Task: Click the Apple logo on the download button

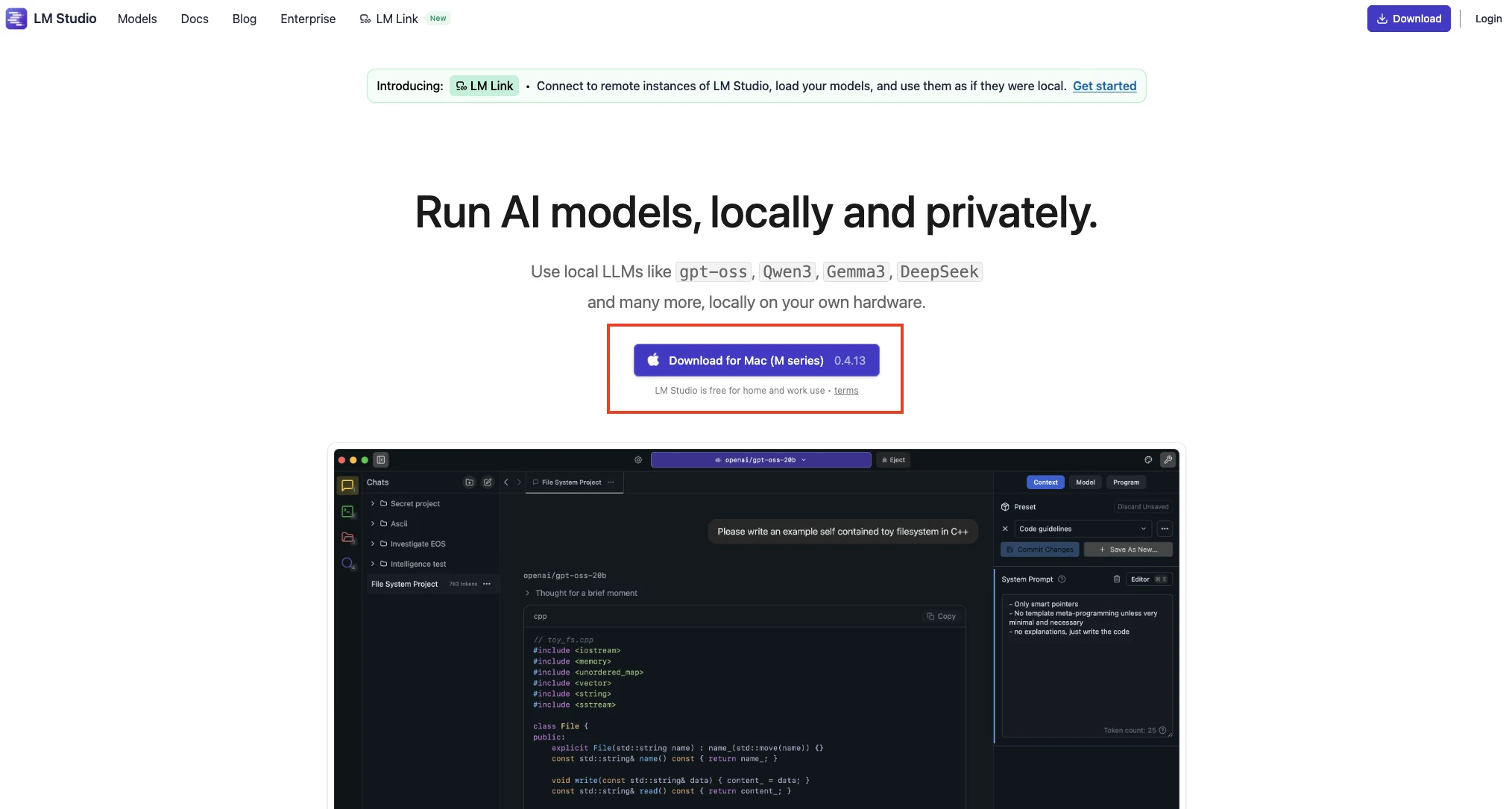Action: [x=653, y=360]
